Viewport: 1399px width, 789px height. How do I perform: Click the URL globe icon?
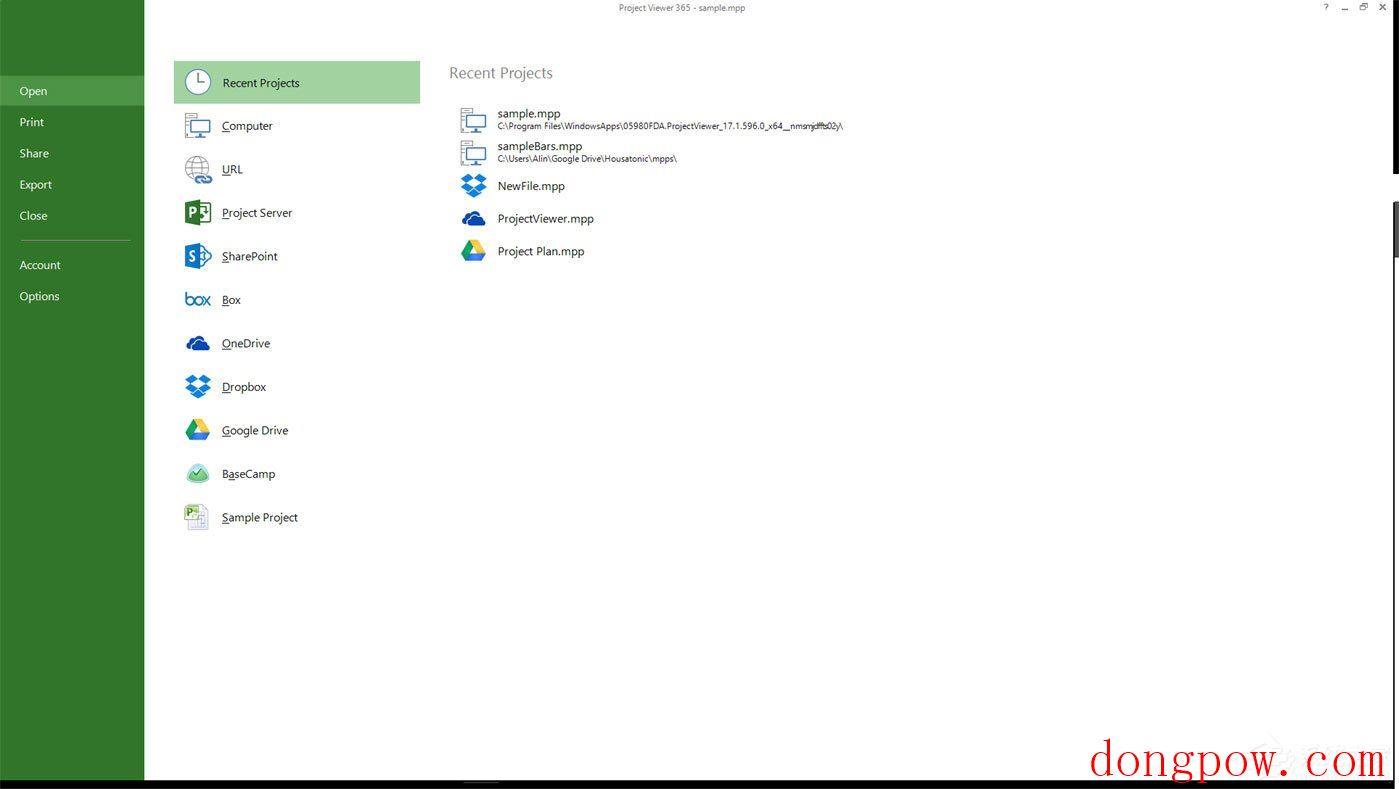pos(198,169)
